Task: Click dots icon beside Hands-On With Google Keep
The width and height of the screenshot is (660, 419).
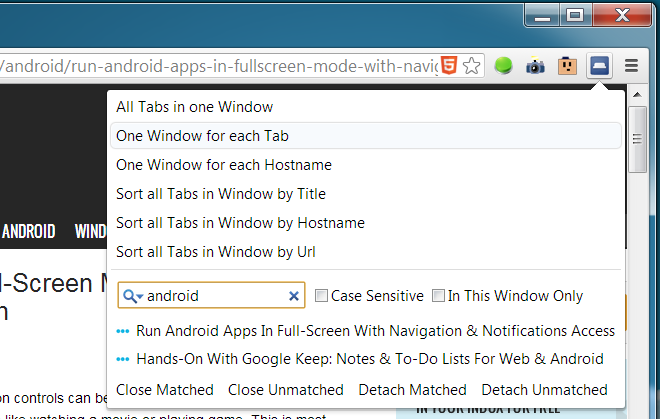Action: 122,359
